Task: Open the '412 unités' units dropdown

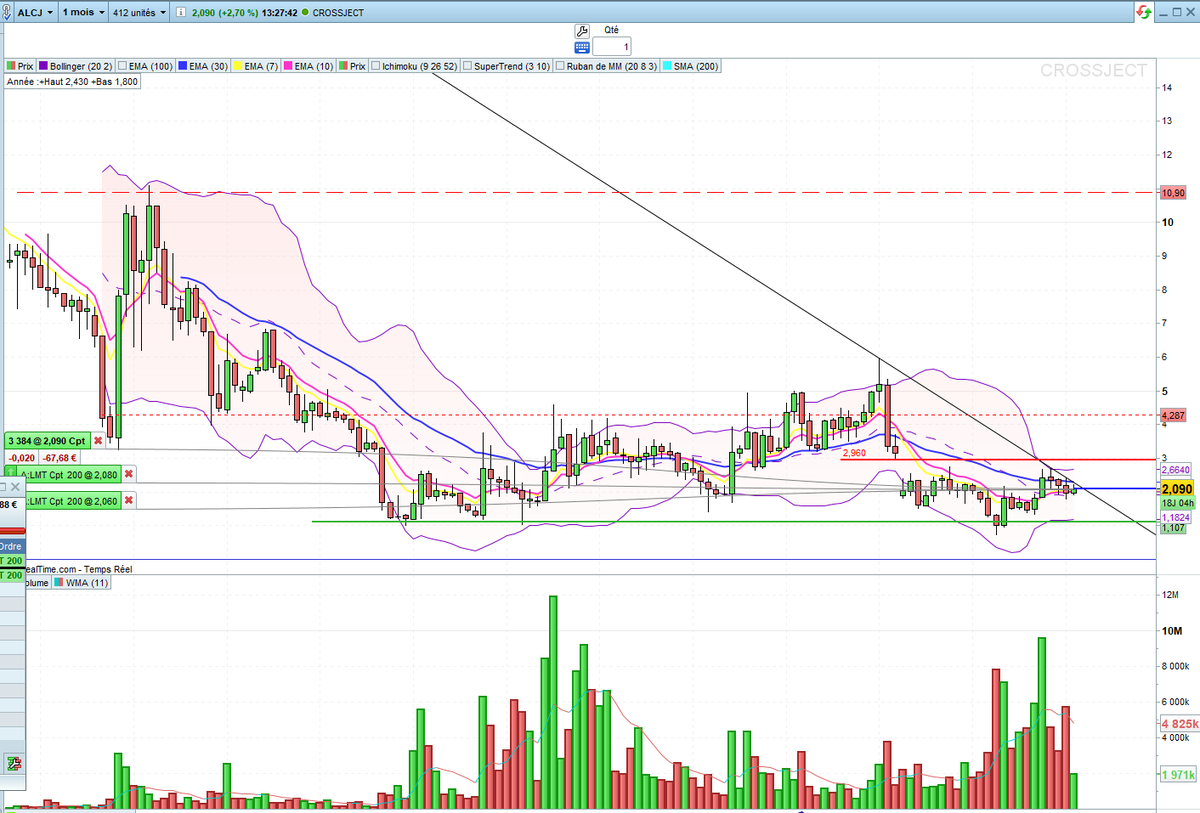Action: point(141,12)
